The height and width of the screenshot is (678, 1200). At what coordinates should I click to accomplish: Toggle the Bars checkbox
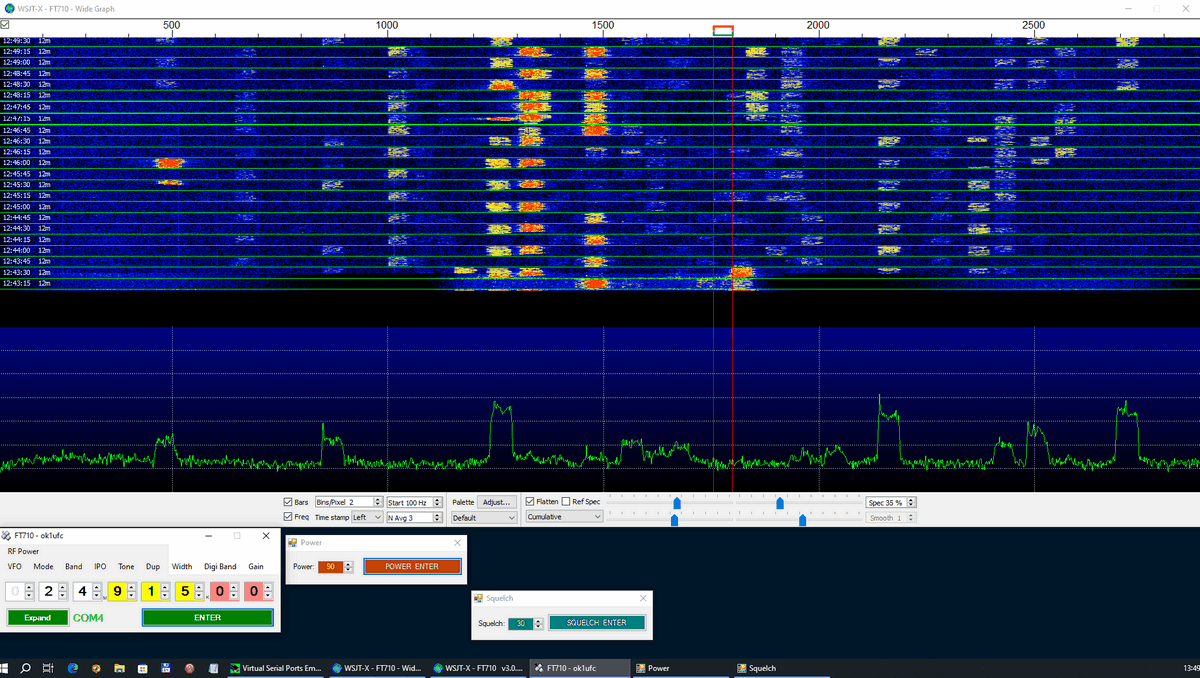[289, 502]
